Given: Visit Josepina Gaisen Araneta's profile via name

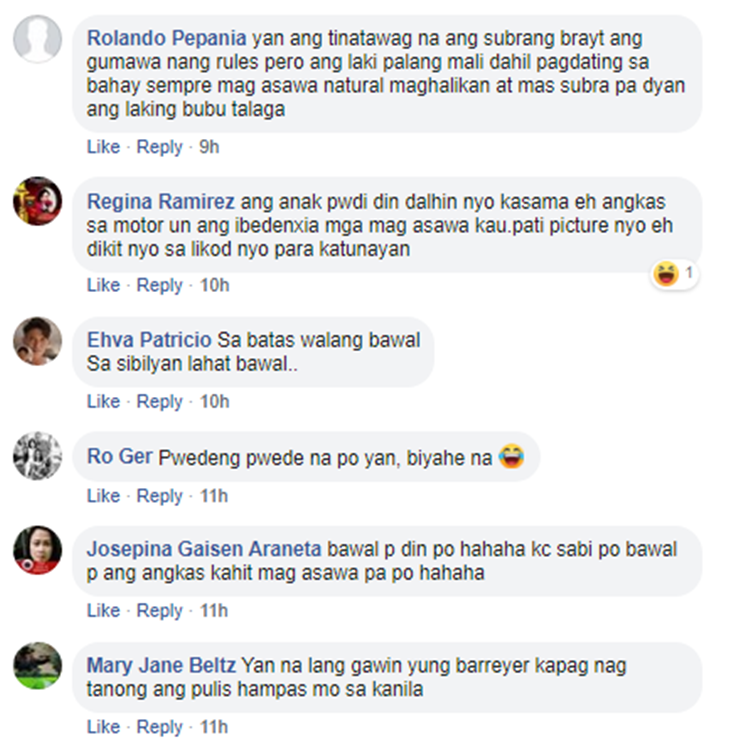Looking at the screenshot, I should (x=204, y=549).
